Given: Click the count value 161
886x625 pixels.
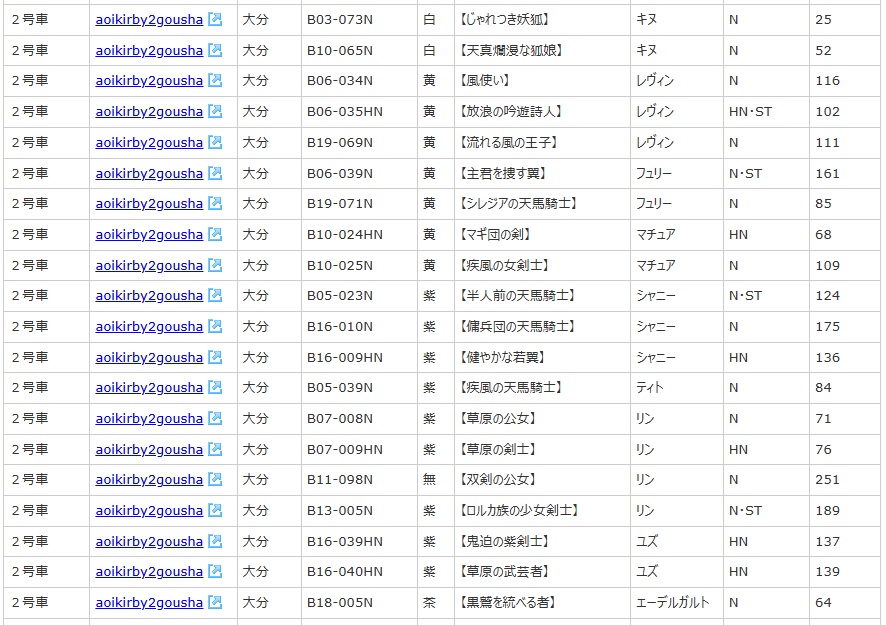Looking at the screenshot, I should [827, 173].
